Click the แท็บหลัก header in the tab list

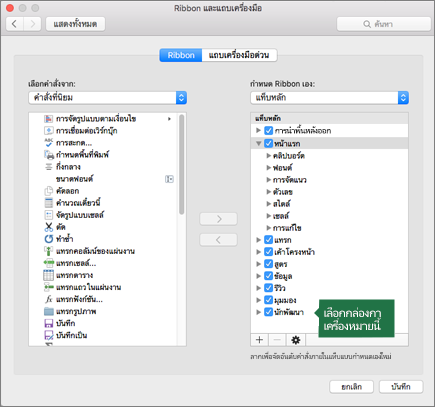(x=329, y=118)
